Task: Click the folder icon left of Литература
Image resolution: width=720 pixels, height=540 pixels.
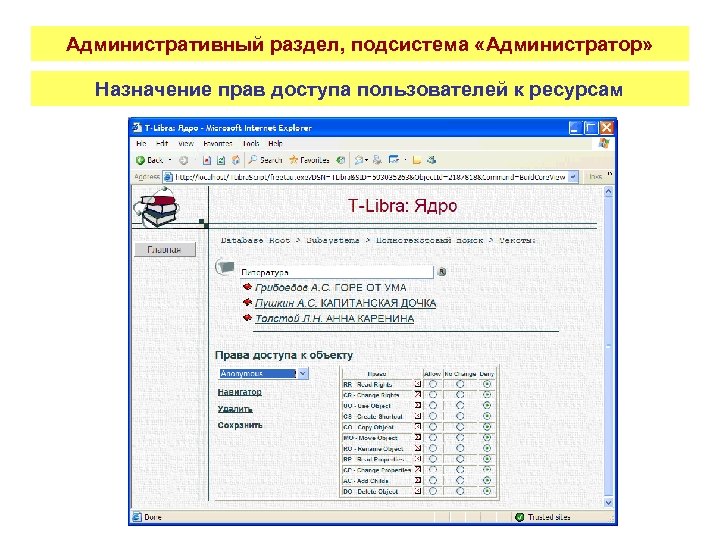Action: (x=225, y=267)
